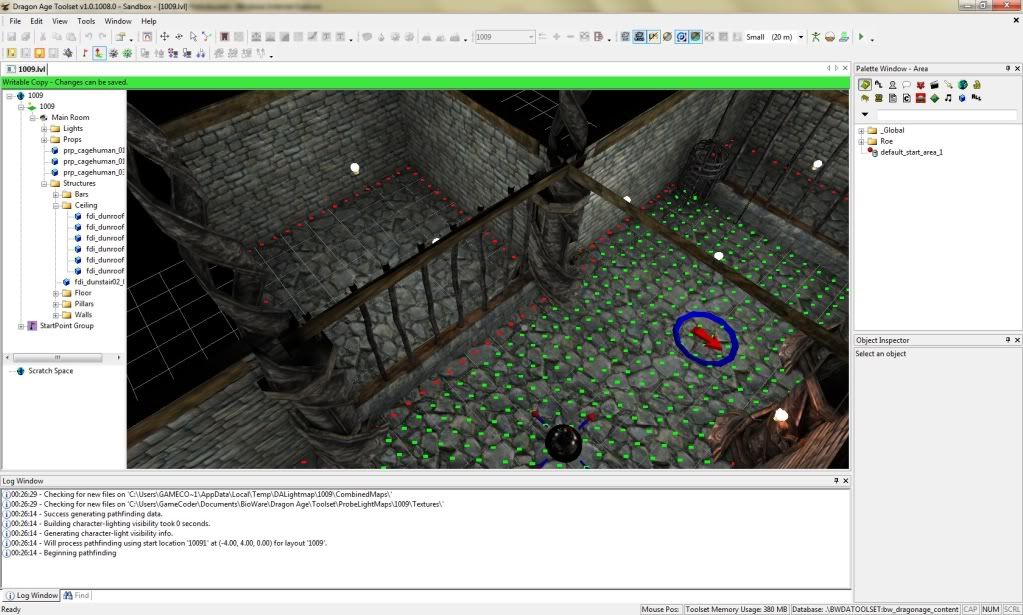Click the palette search input field
The width and height of the screenshot is (1023, 615).
coord(945,115)
